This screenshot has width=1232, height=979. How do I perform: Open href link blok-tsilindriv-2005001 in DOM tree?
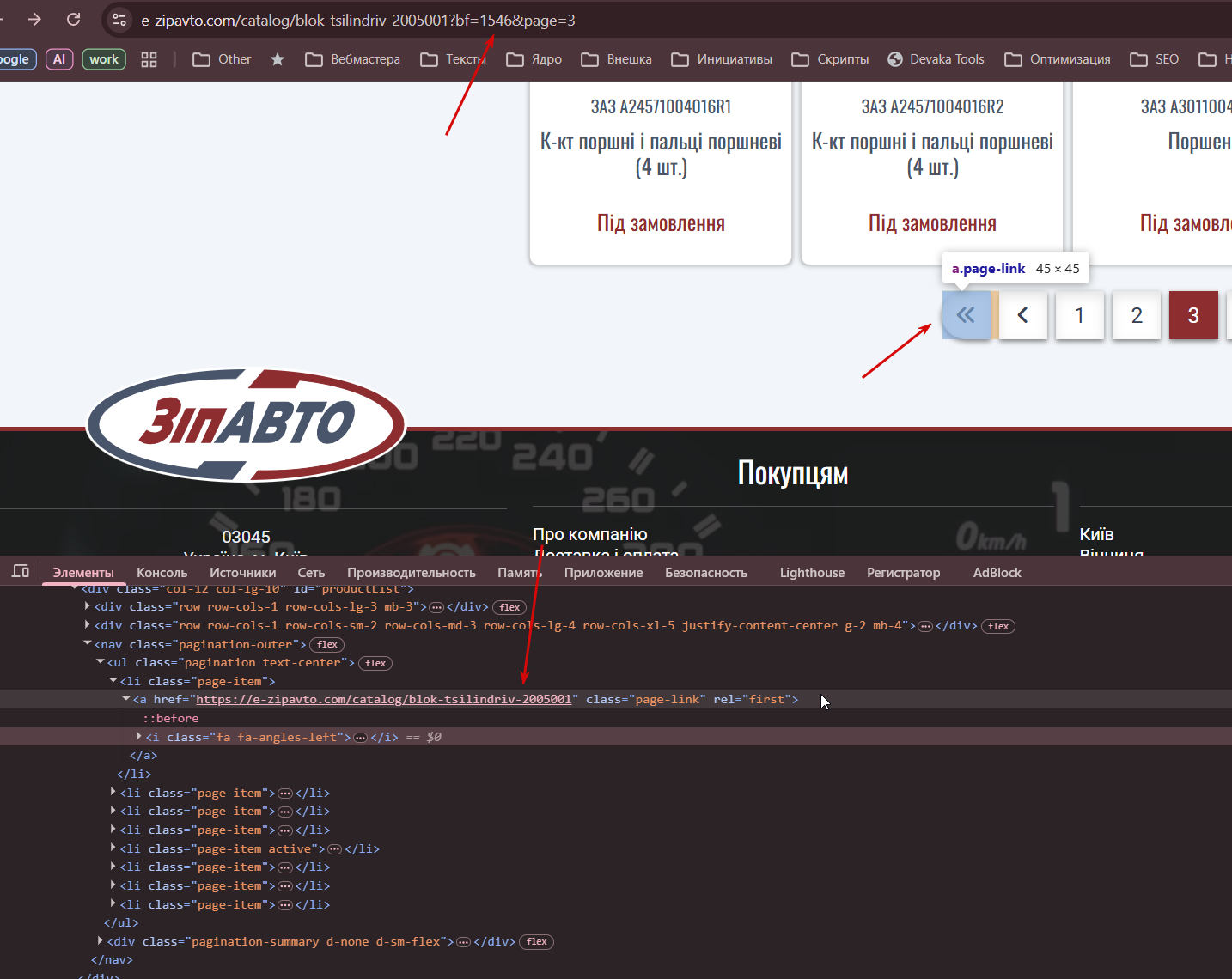pos(383,699)
